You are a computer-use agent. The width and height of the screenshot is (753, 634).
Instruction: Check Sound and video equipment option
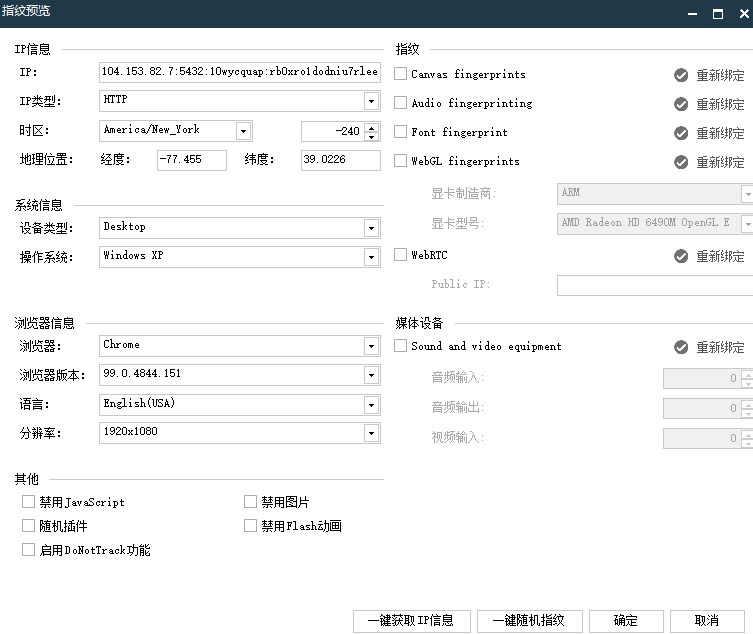[x=400, y=346]
